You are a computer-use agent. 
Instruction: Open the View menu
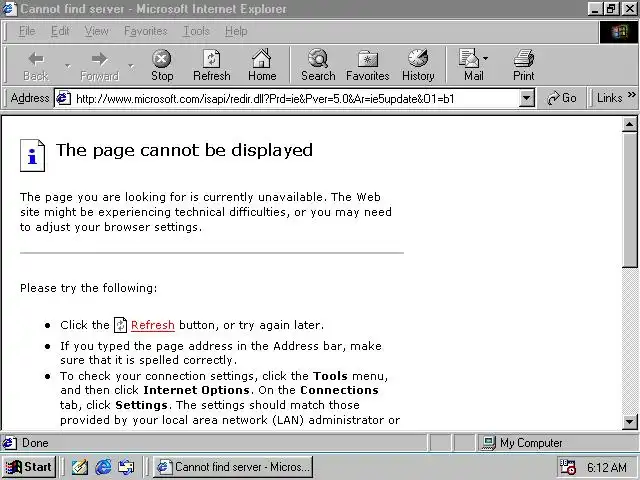click(97, 31)
